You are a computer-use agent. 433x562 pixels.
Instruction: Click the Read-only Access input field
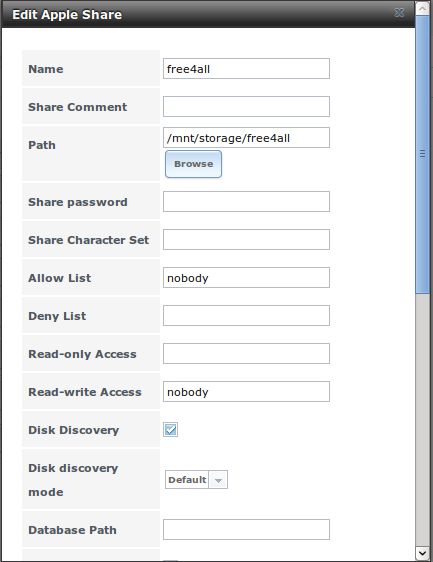click(246, 353)
